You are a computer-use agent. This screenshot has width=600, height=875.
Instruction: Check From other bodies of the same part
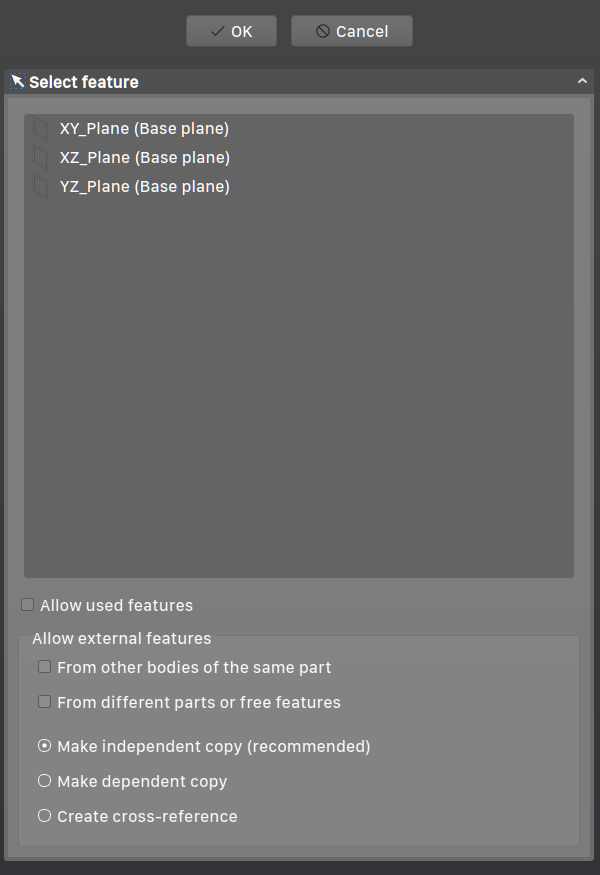coord(45,666)
